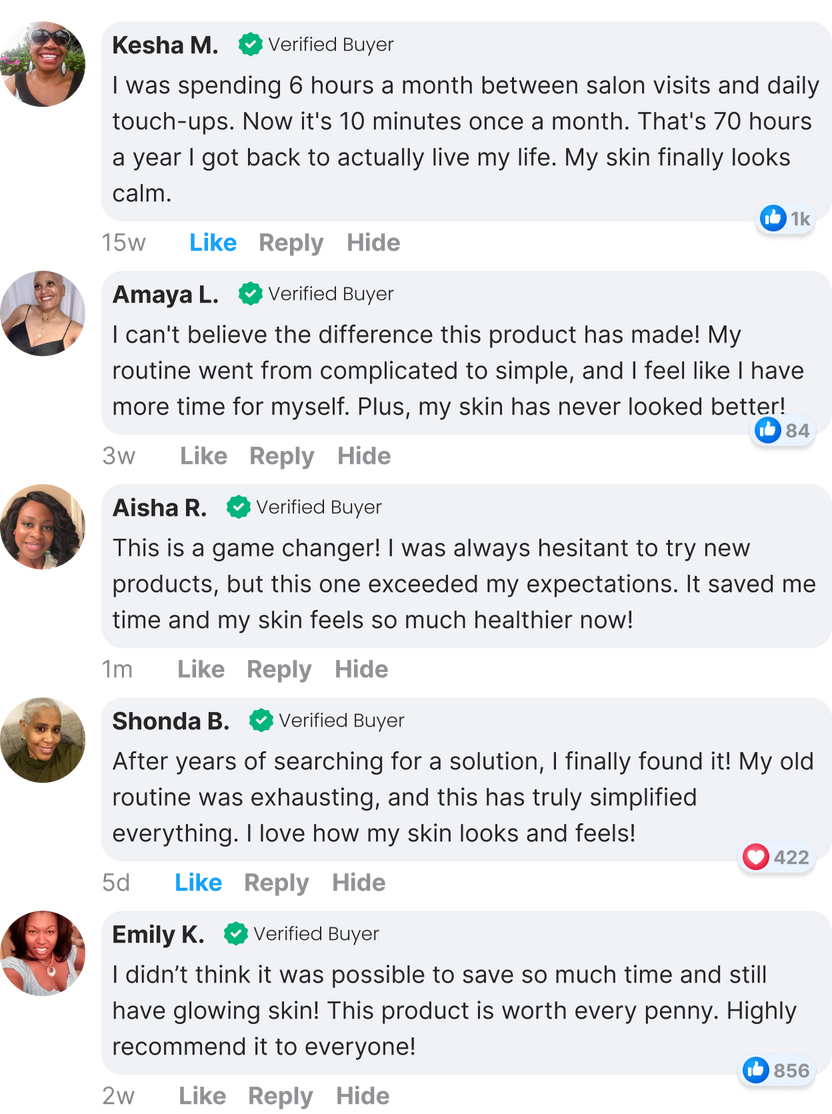832x1114 pixels.
Task: Click the verified badge beside Shonda B.
Action: click(x=261, y=720)
